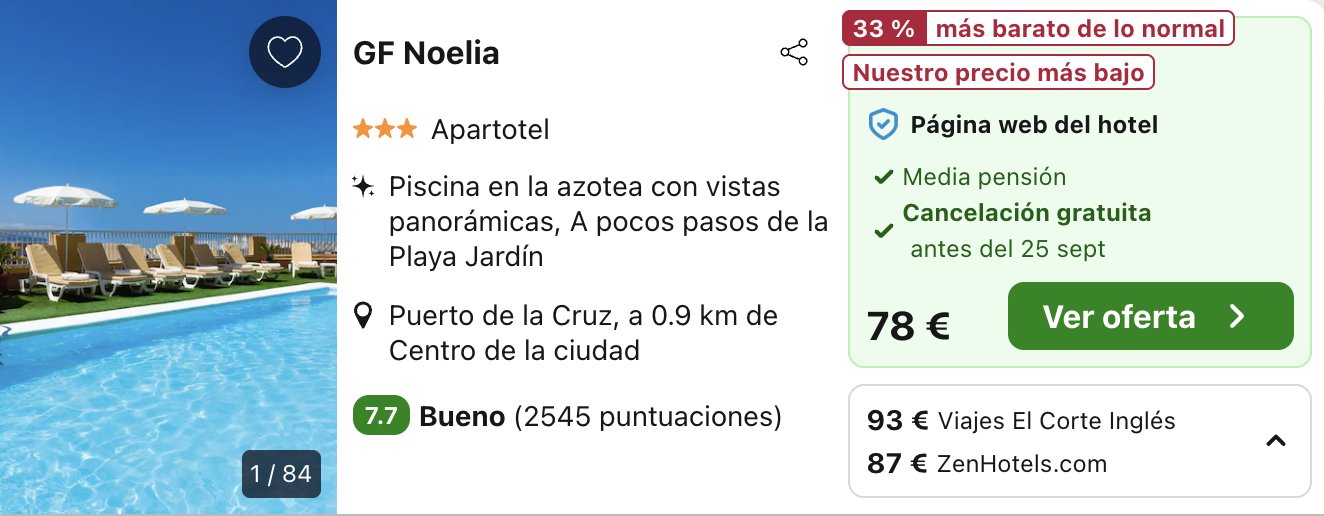Click the share icon next to GF Noelia
The height and width of the screenshot is (516, 1324).
794,53
